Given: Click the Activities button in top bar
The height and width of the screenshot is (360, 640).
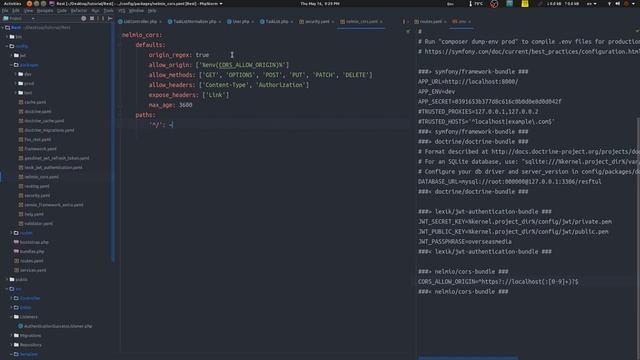Looking at the screenshot, I should 13,4.
